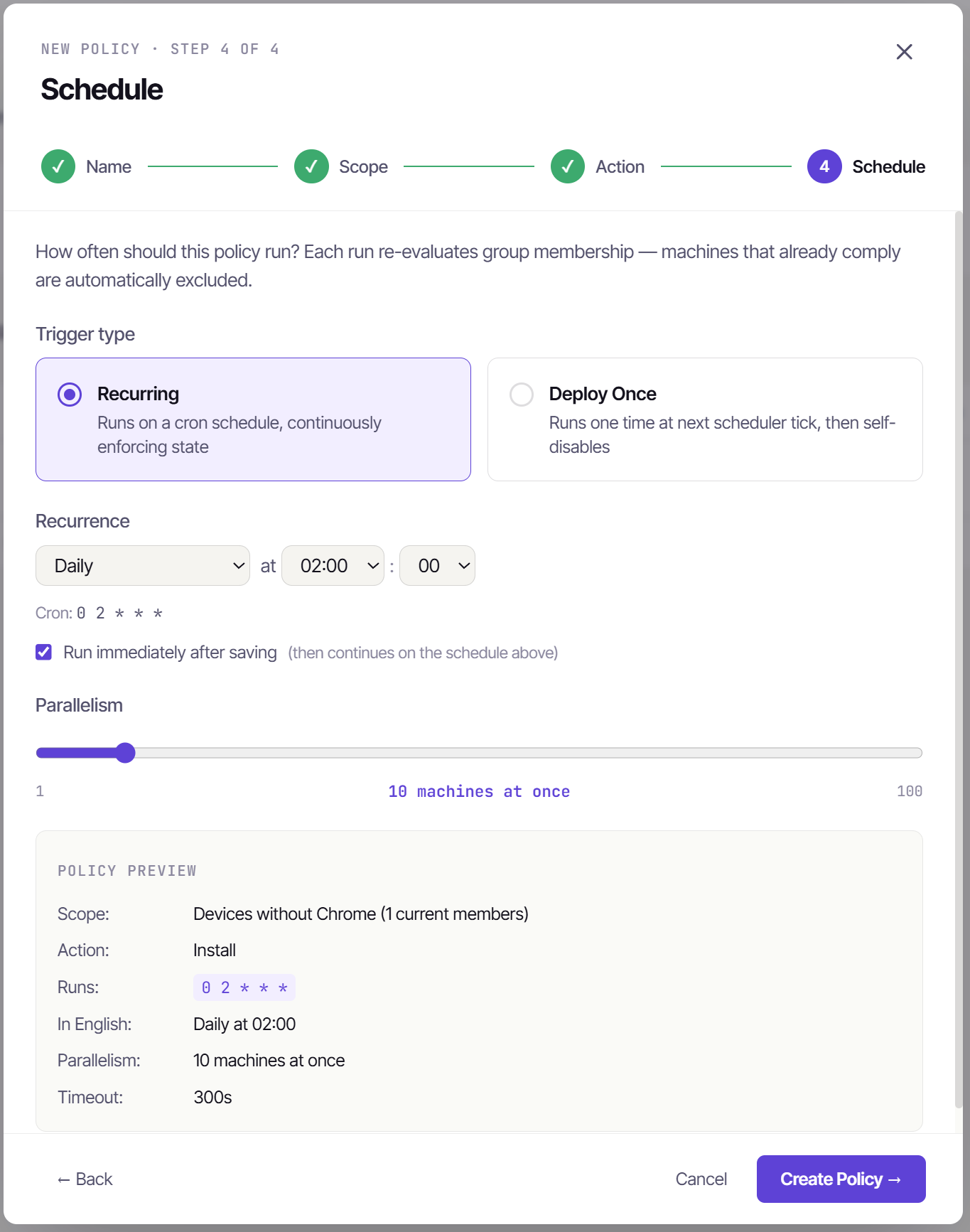Close the New Policy dialog
This screenshot has height=1232, width=970.
click(x=904, y=52)
